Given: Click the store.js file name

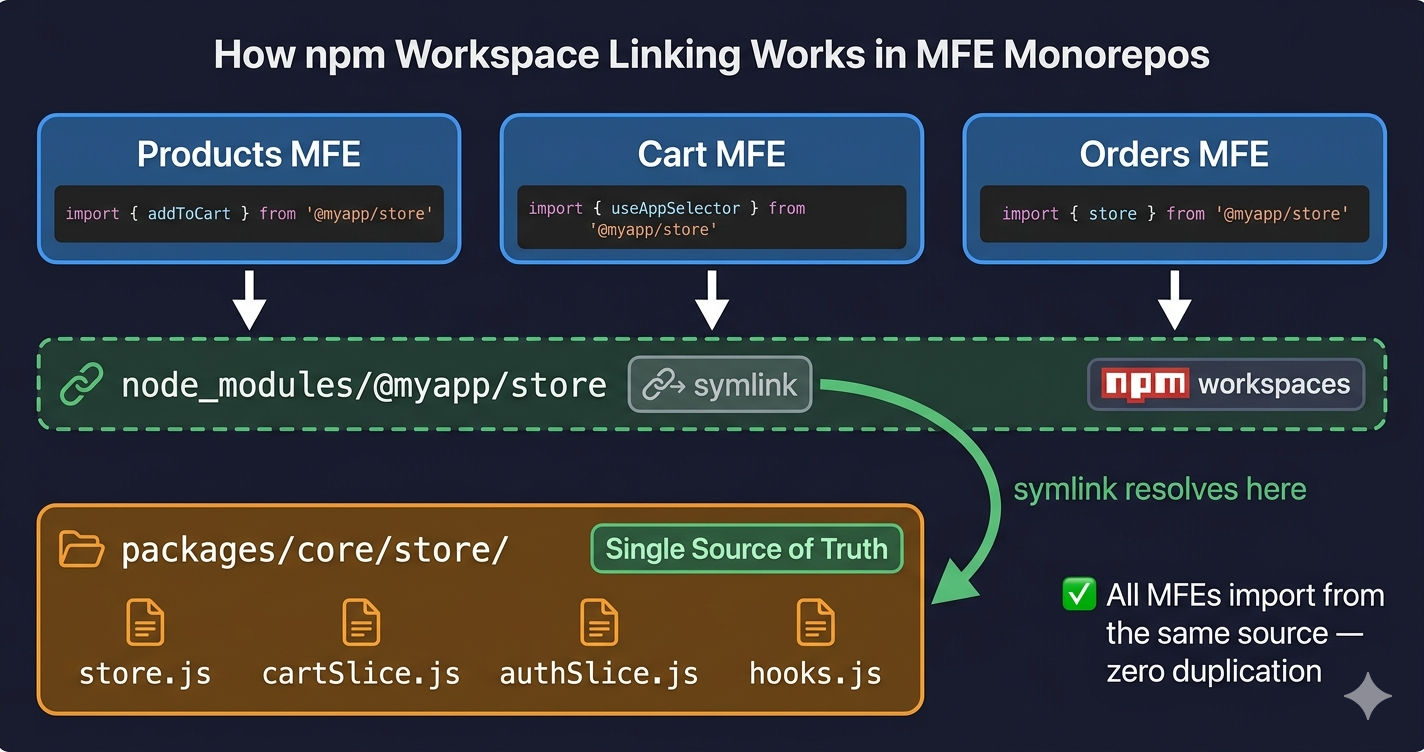Looking at the screenshot, I should 145,673.
